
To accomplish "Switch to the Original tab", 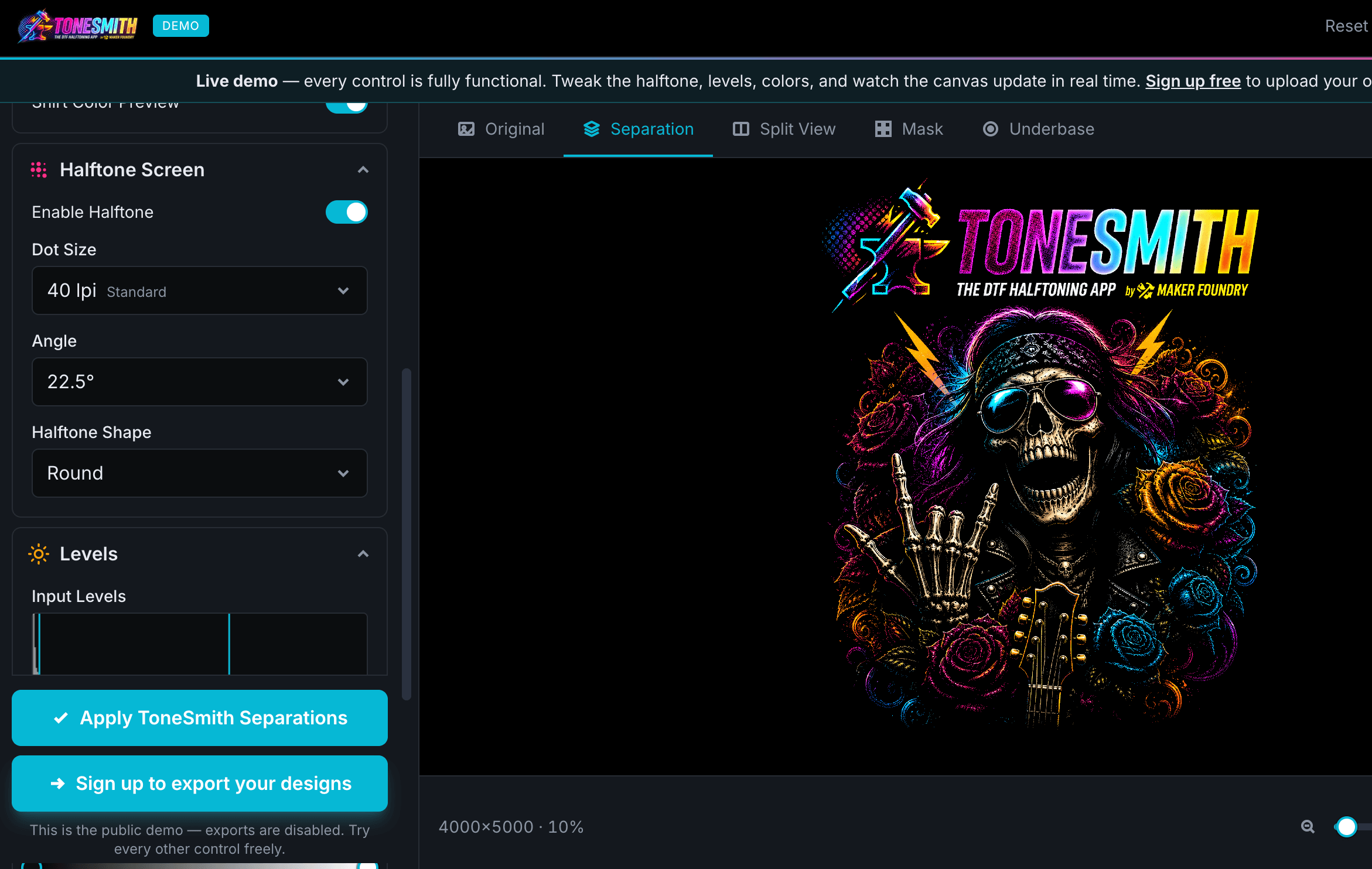I will coord(501,129).
